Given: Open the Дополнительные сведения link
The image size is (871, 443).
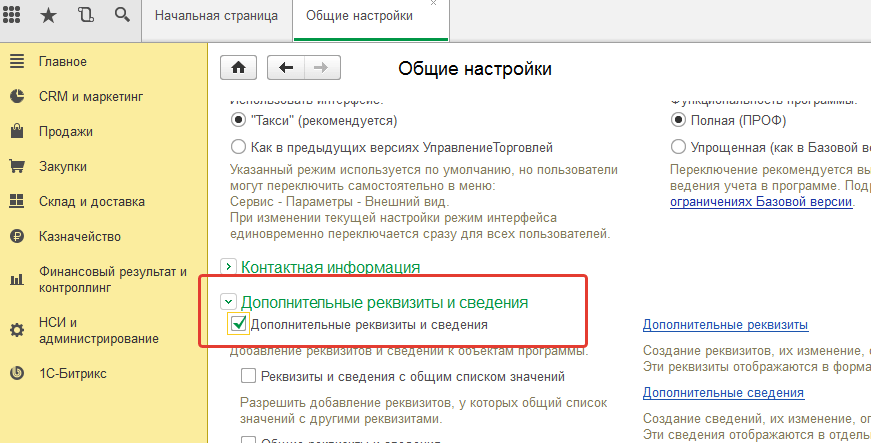Looking at the screenshot, I should (x=723, y=393).
